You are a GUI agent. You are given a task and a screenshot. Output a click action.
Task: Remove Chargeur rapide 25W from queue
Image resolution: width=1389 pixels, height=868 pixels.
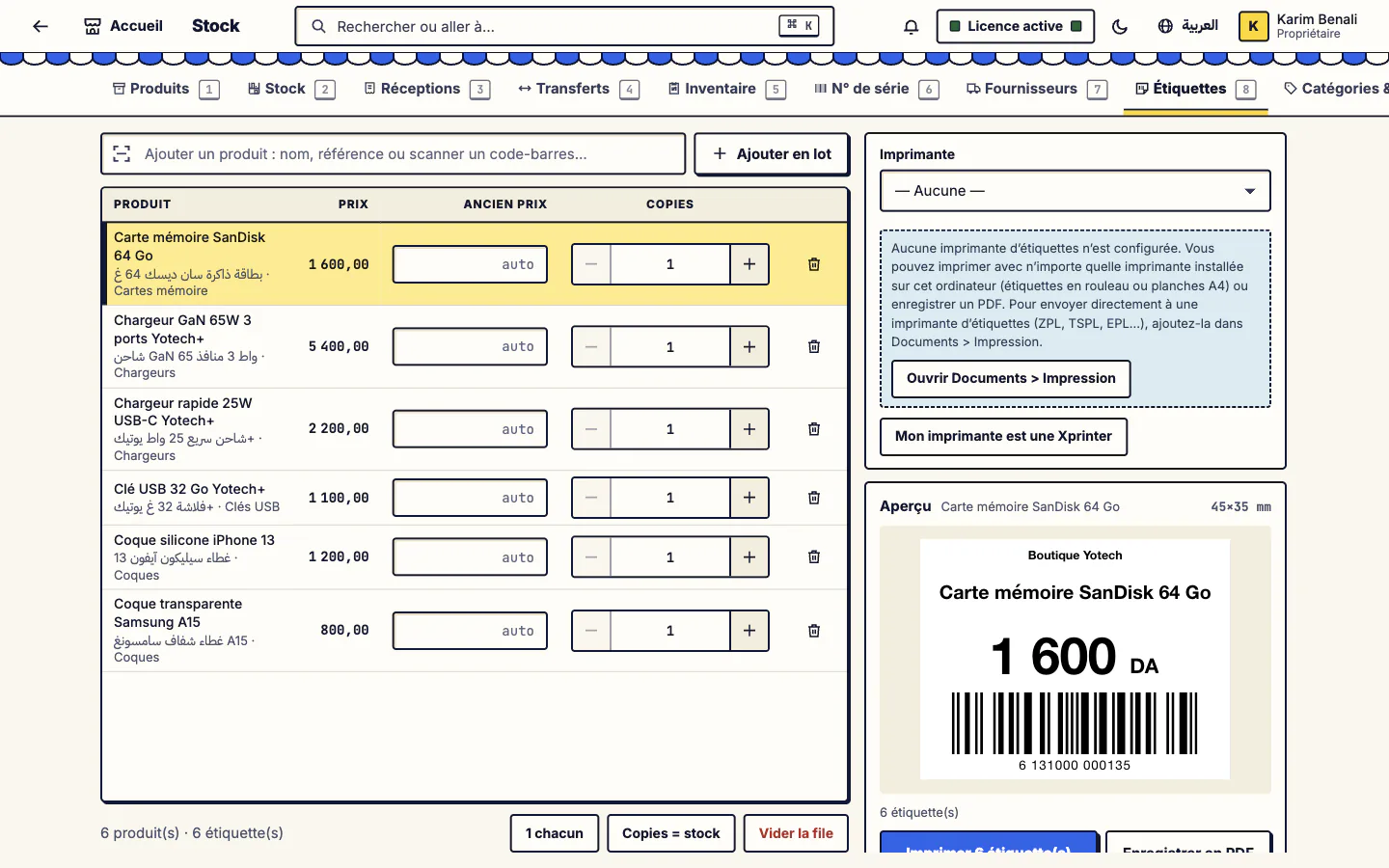(x=814, y=429)
